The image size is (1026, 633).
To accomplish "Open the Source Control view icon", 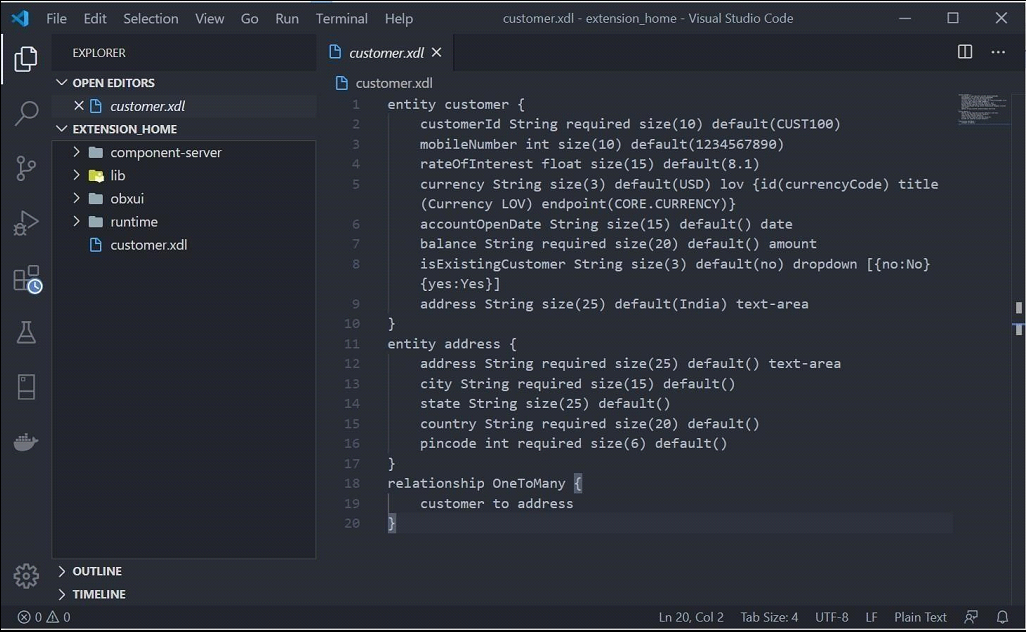I will coord(26,168).
